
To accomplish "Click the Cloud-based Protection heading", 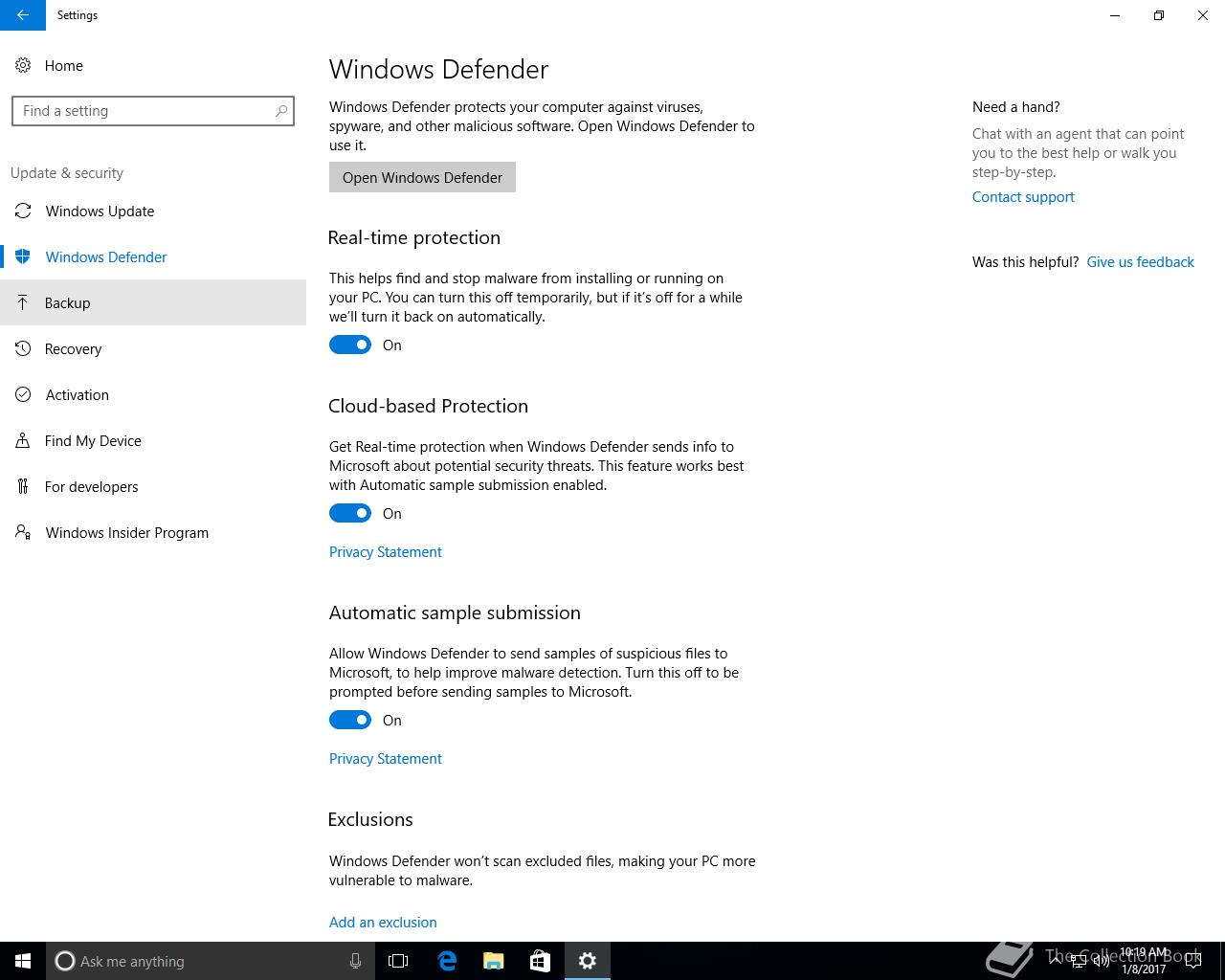I will point(428,406).
